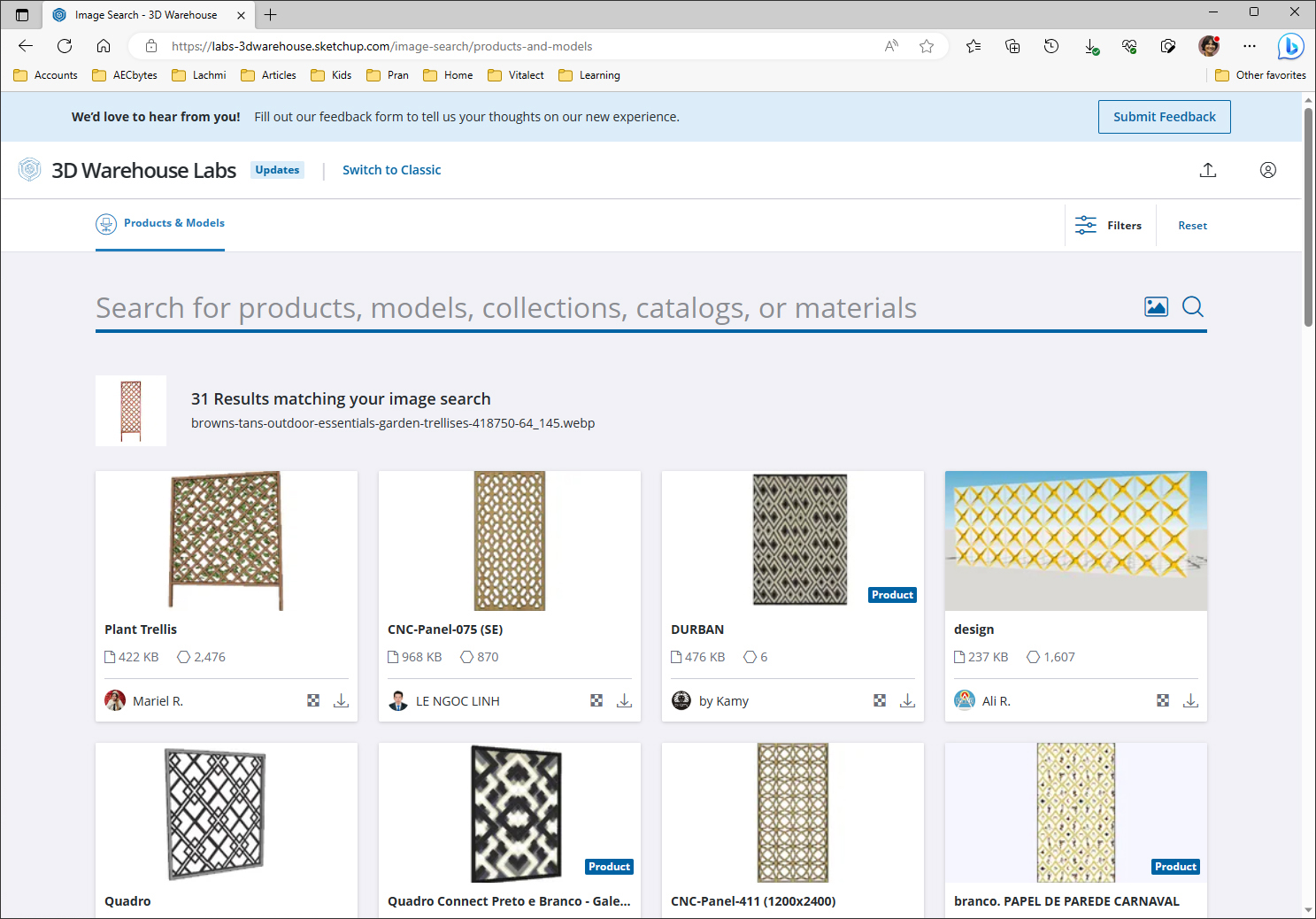The width and height of the screenshot is (1316, 919).
Task: Click the Switch to Classic link
Action: [391, 170]
